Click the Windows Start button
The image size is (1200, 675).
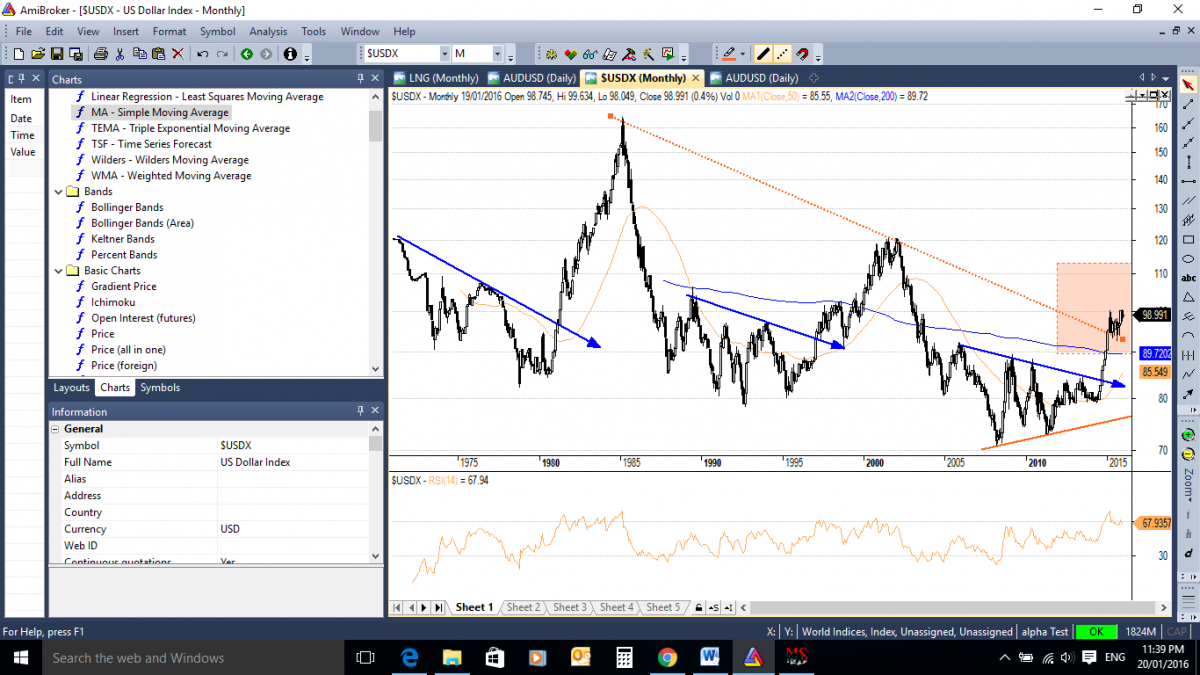tap(20, 657)
